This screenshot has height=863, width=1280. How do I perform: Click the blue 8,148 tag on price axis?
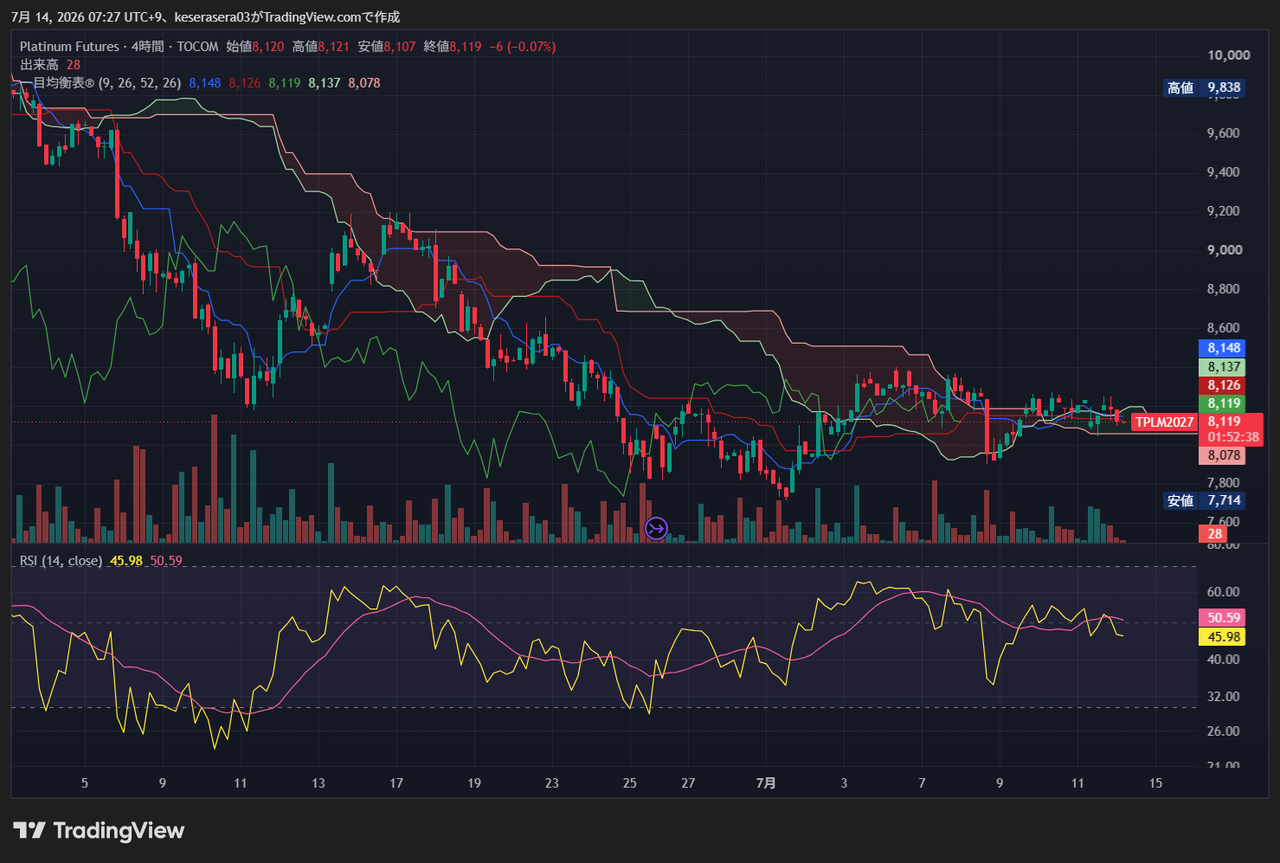coord(1224,348)
